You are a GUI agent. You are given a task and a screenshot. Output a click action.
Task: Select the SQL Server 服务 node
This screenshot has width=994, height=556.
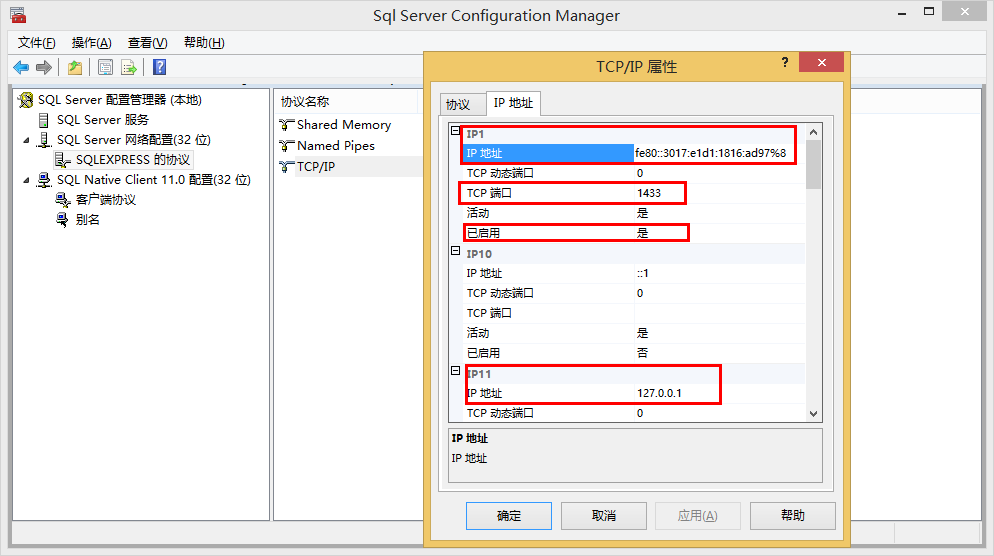102,120
